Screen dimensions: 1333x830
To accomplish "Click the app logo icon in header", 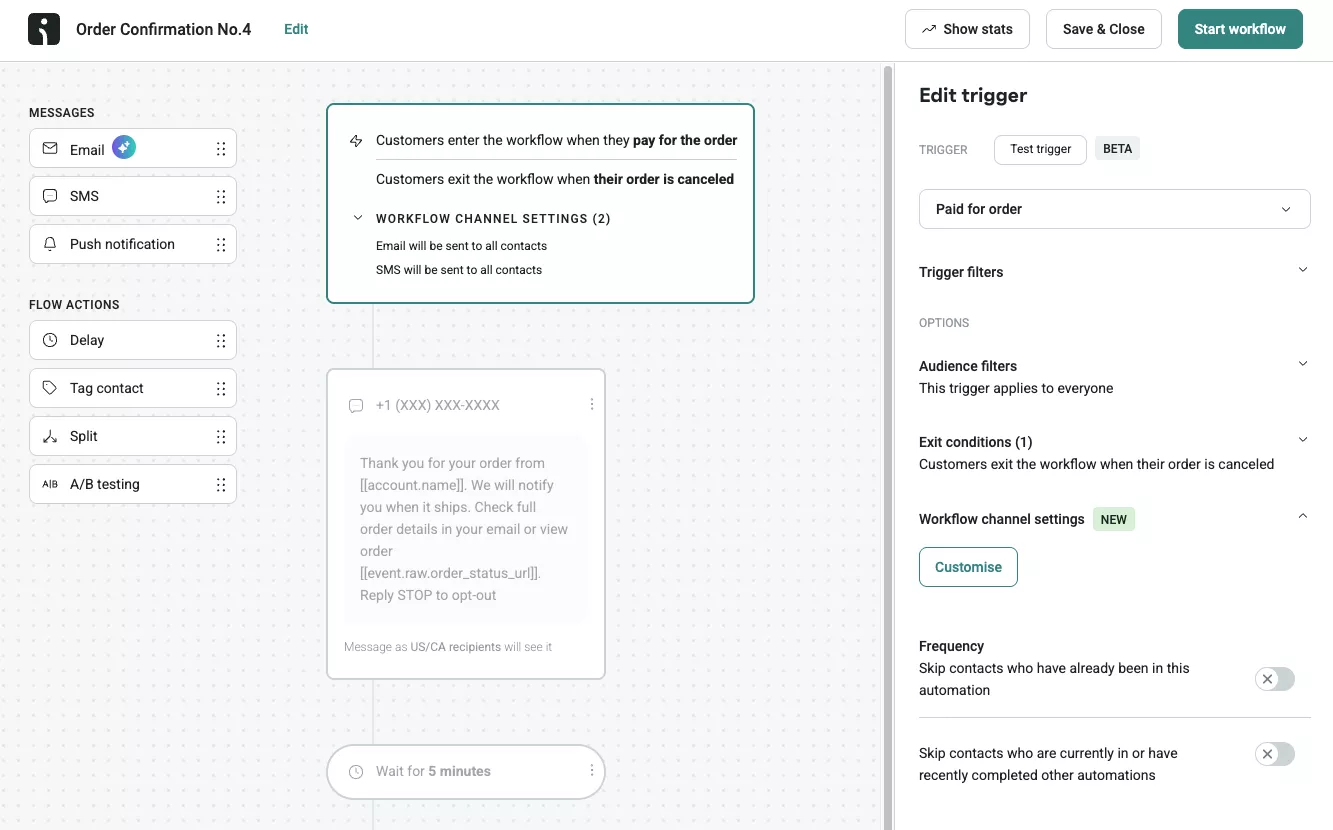I will (44, 30).
